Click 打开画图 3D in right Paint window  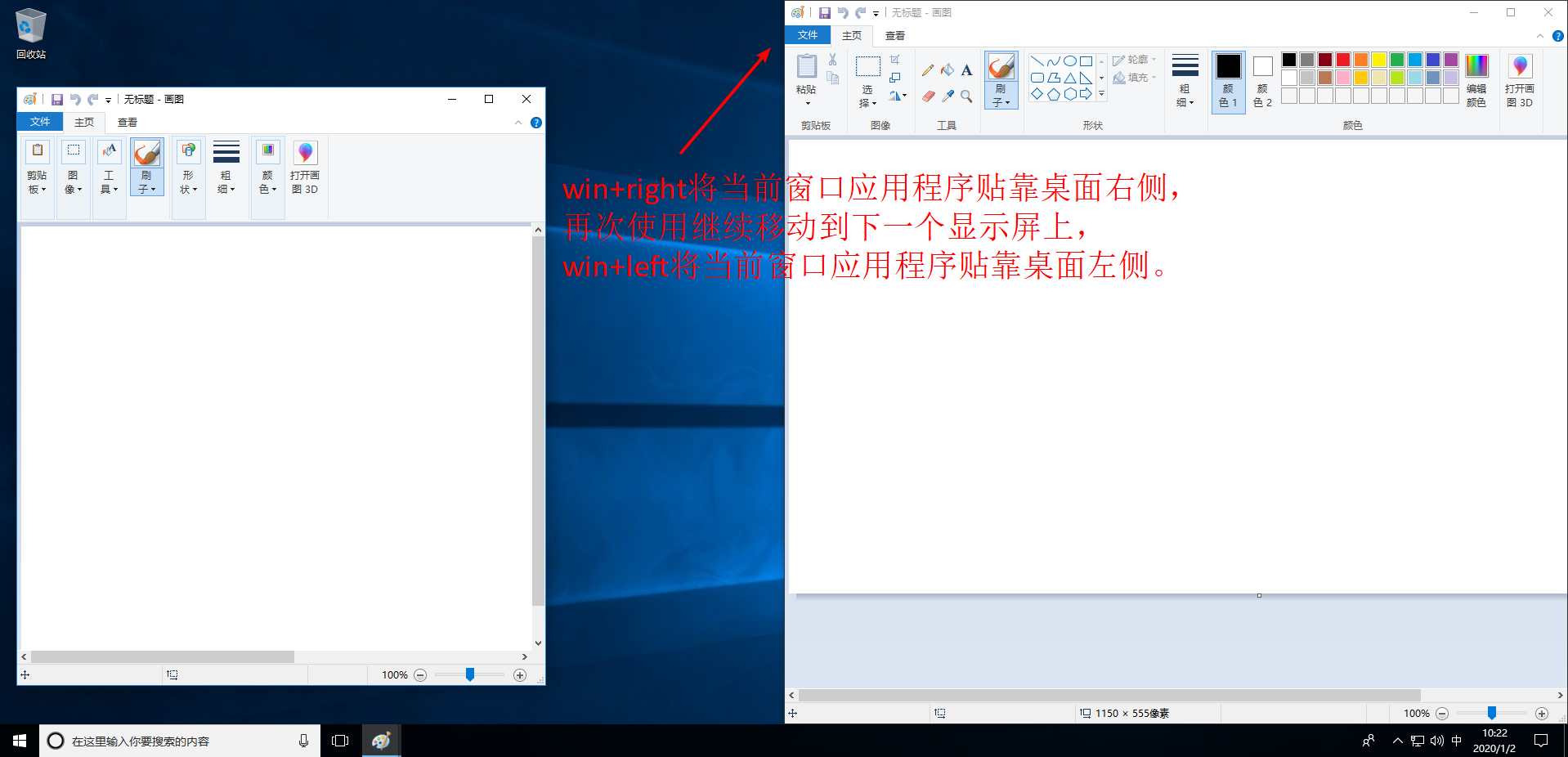pyautogui.click(x=1520, y=80)
